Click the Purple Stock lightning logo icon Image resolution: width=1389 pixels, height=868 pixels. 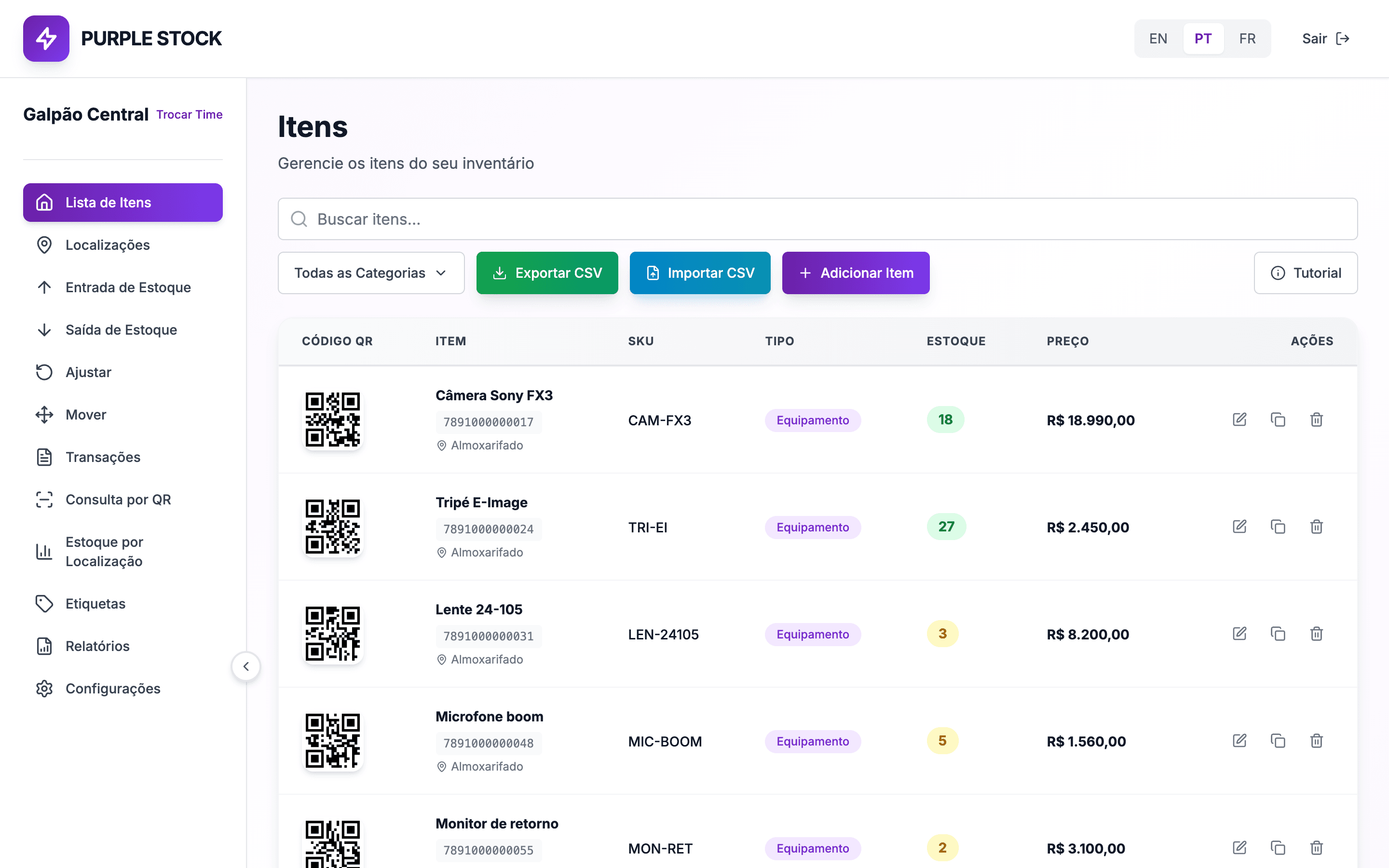pos(46,39)
